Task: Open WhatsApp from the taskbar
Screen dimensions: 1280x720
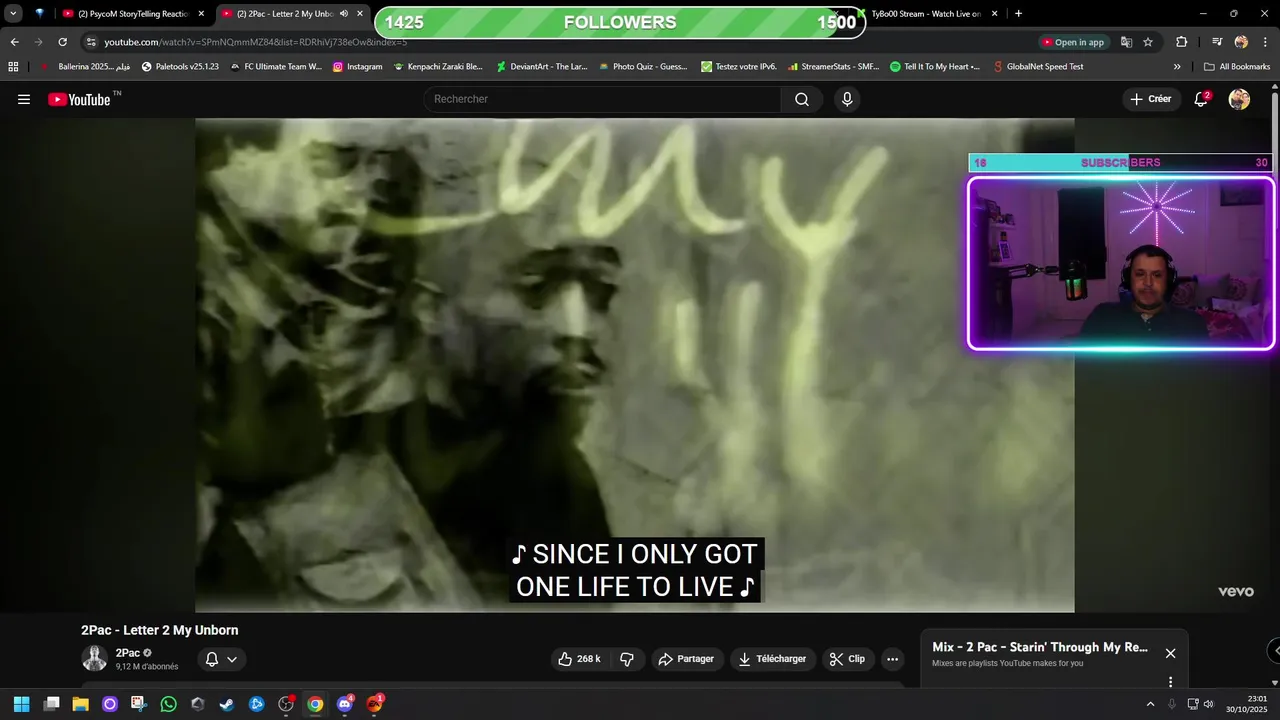Action: [168, 704]
